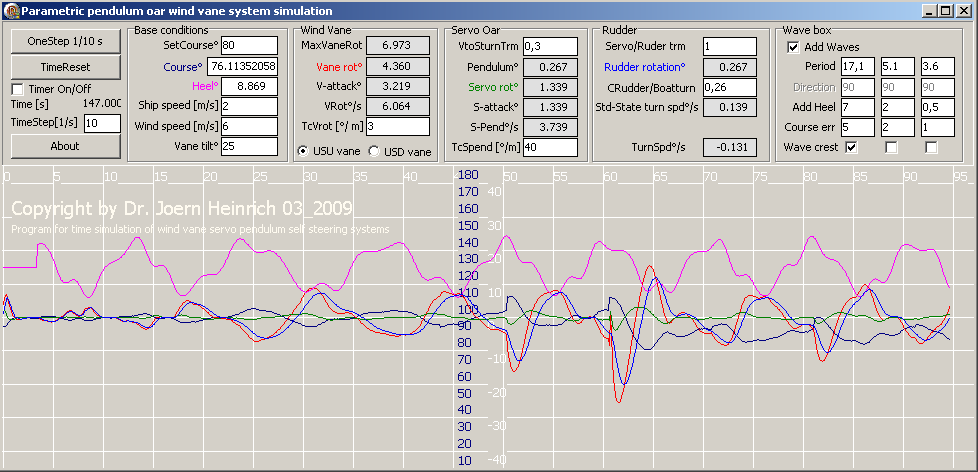Edit the SetCourse° field

point(249,46)
